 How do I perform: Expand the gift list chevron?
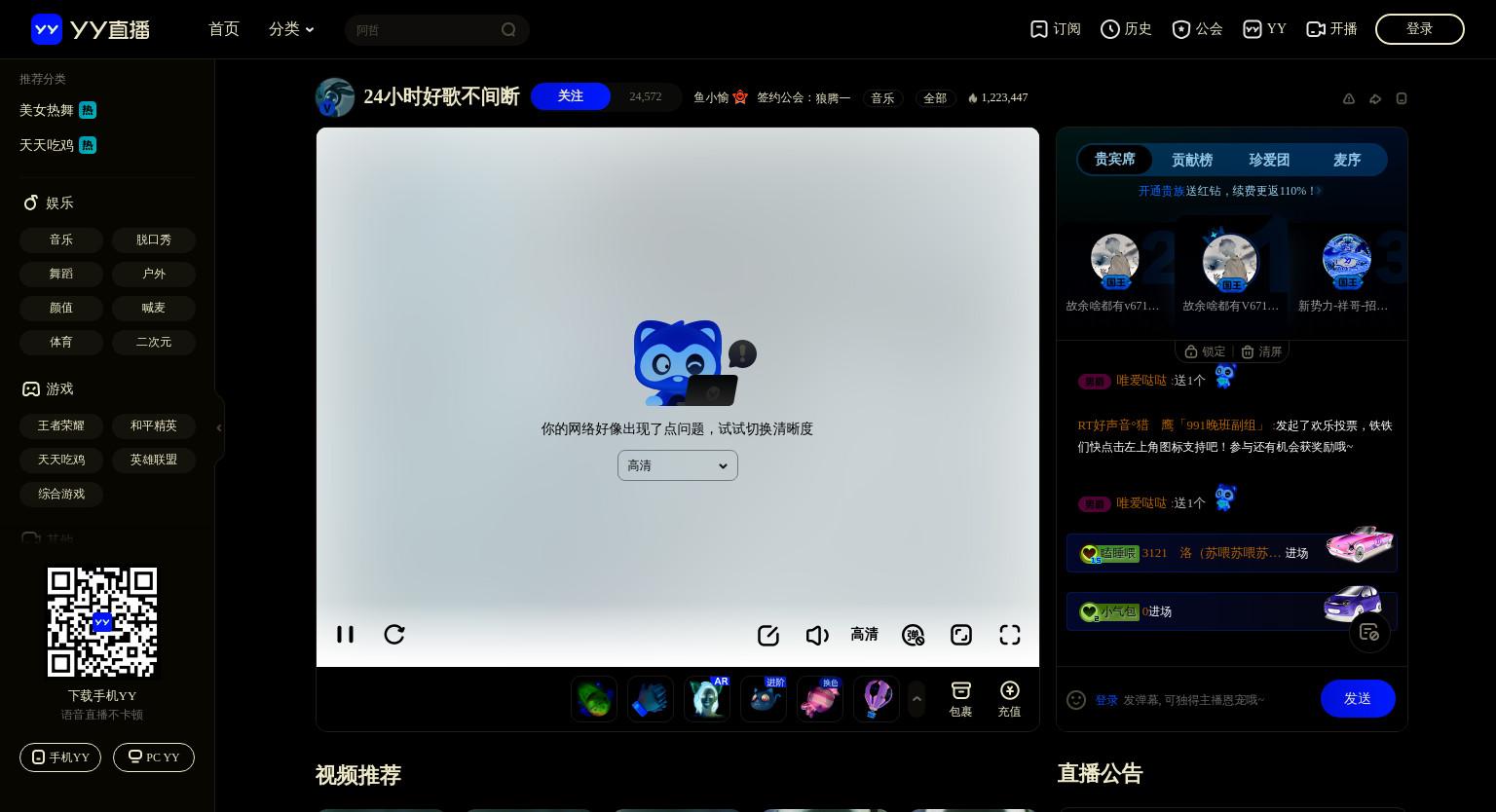(x=916, y=699)
